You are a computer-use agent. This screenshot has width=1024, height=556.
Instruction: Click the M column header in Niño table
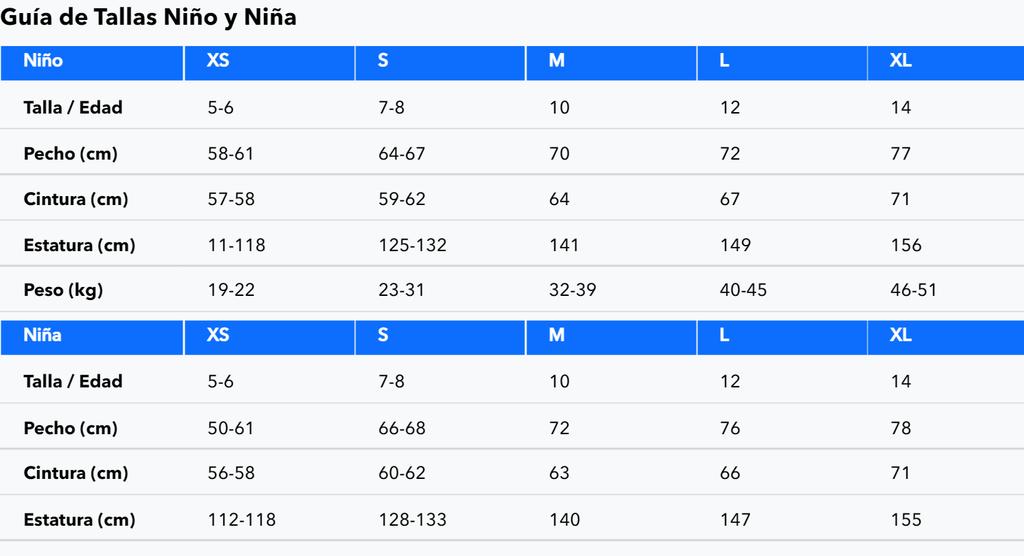[x=611, y=63]
